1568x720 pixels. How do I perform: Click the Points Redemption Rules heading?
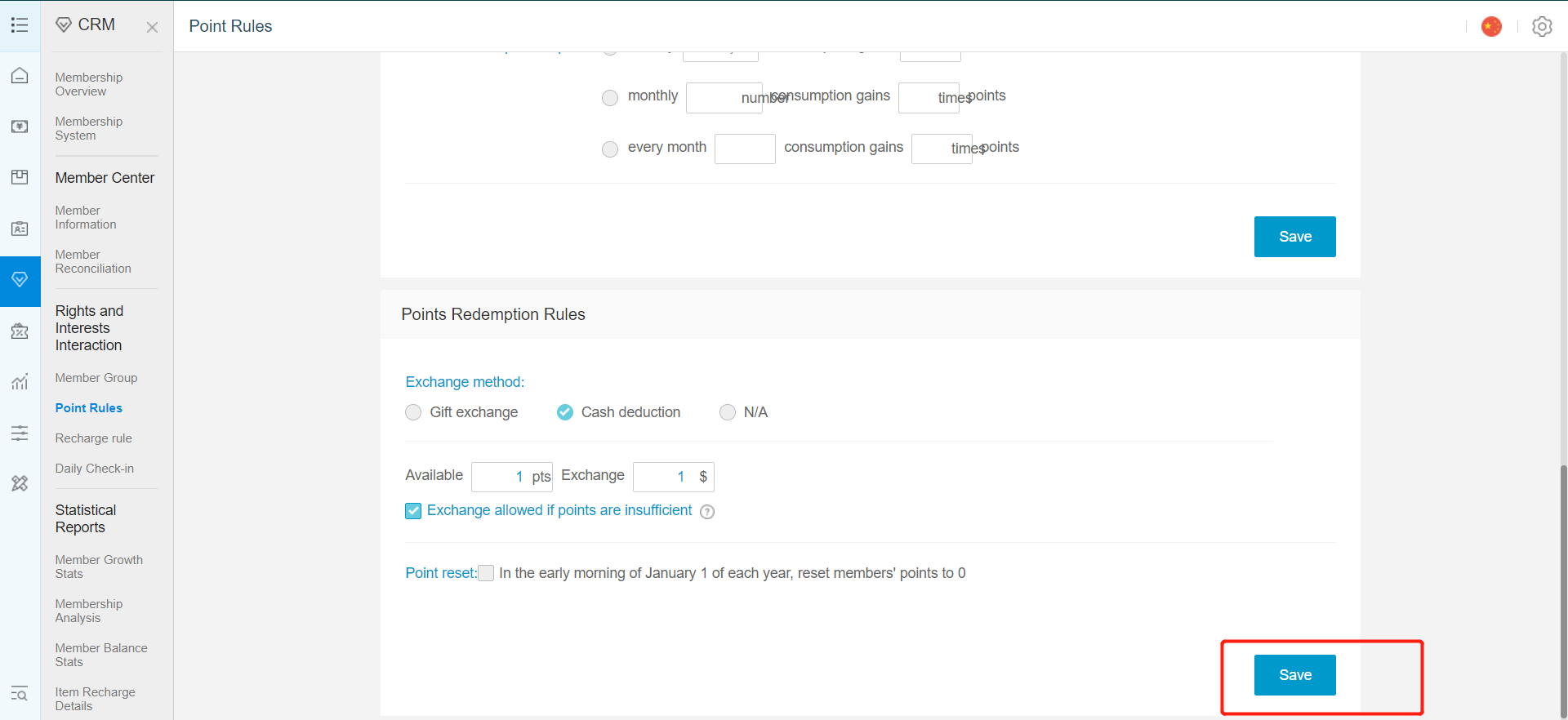coord(493,314)
